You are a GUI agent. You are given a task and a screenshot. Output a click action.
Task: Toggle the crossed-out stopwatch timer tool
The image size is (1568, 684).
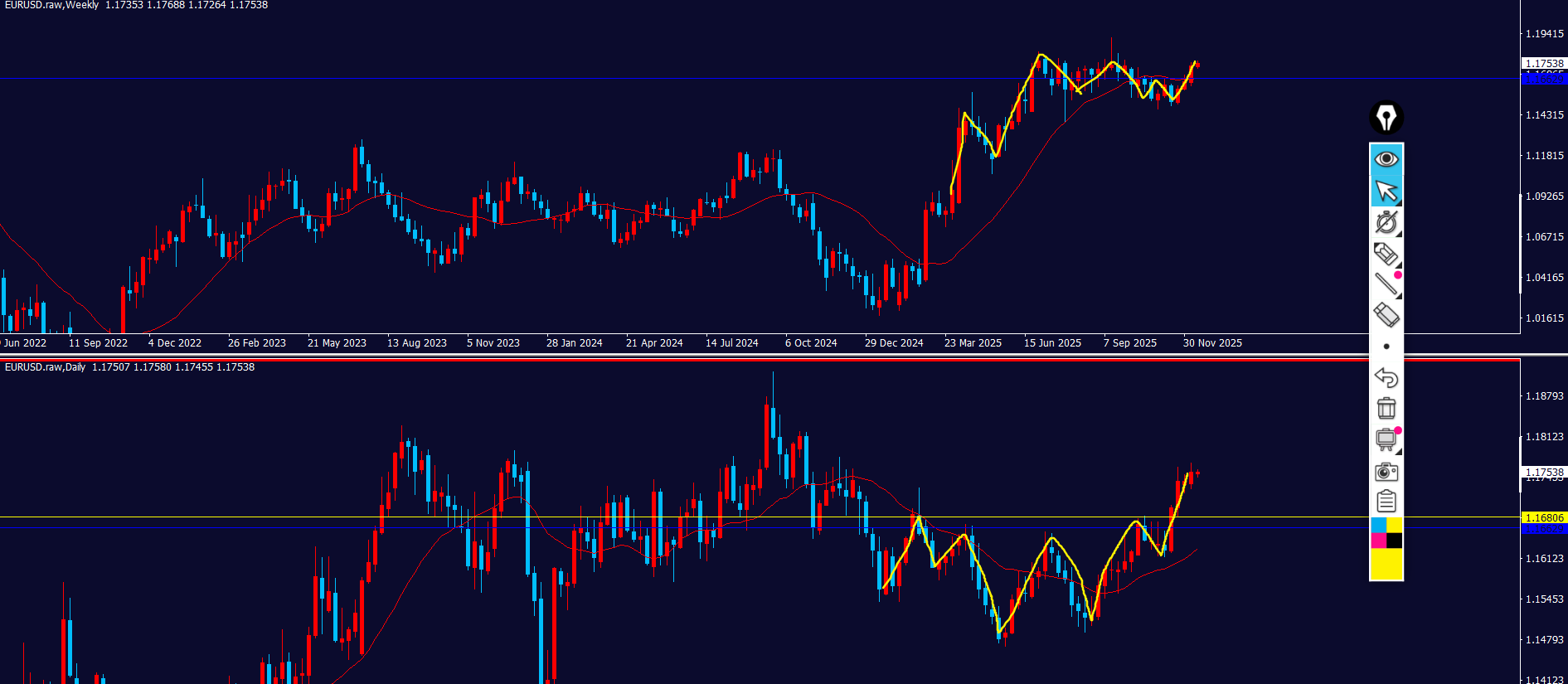pyautogui.click(x=1386, y=222)
